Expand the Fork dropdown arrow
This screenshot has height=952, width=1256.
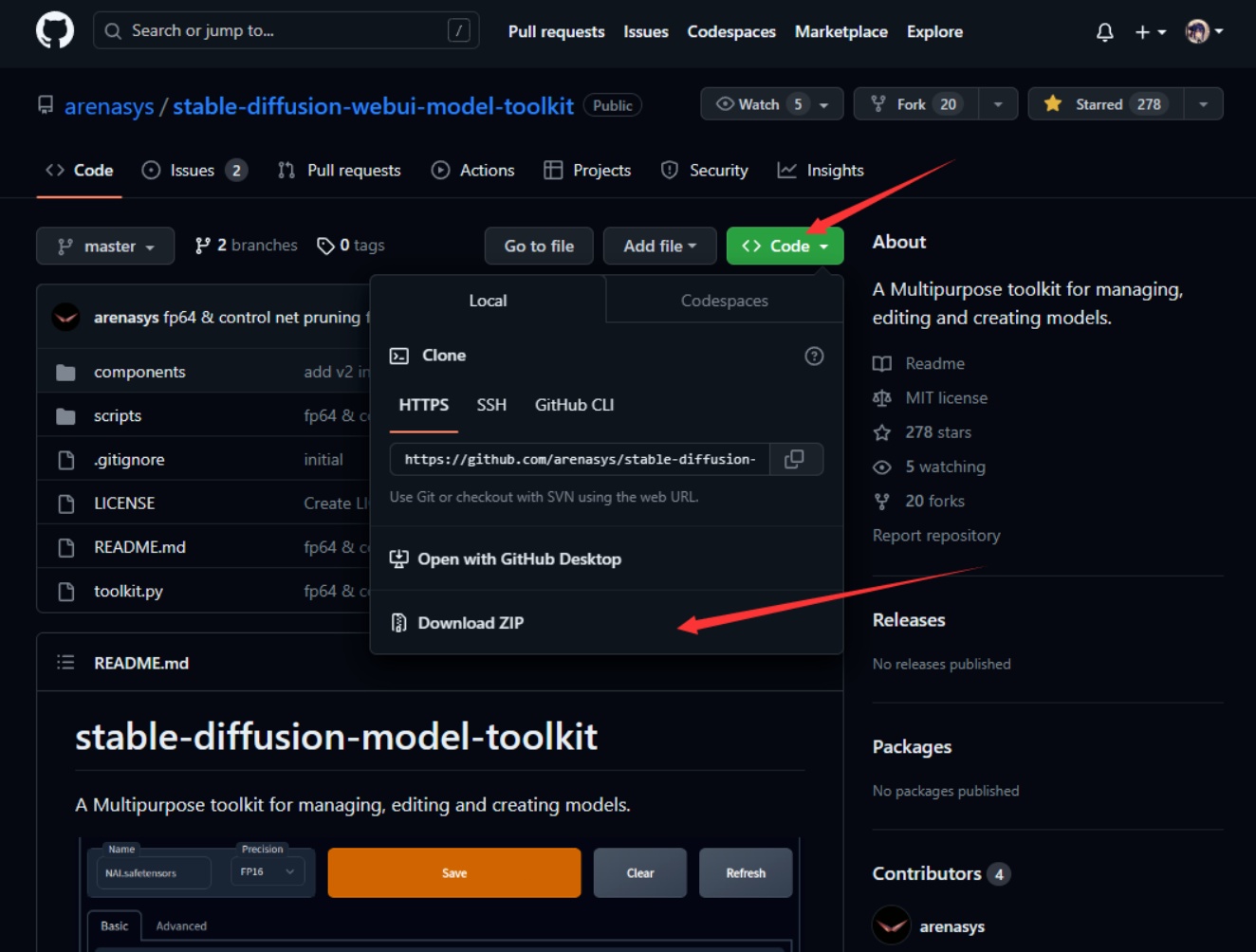point(998,103)
